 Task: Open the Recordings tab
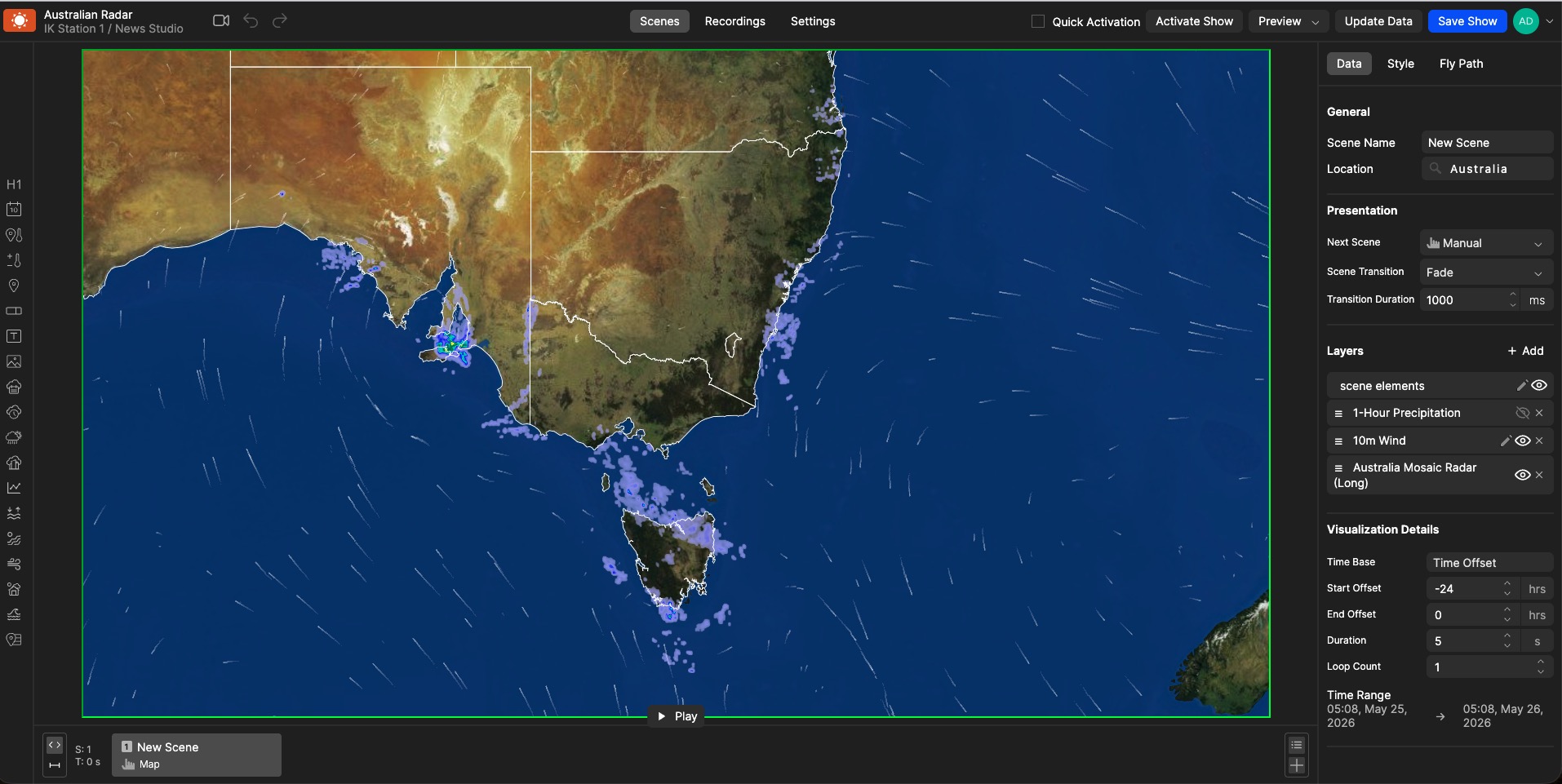click(734, 21)
